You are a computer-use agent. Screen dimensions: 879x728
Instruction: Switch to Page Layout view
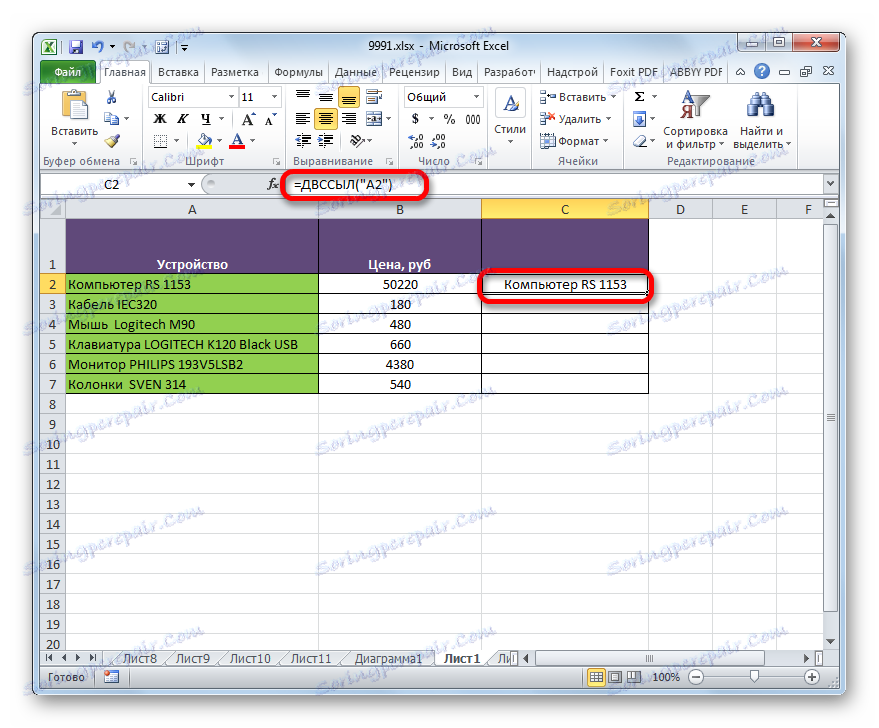(614, 677)
